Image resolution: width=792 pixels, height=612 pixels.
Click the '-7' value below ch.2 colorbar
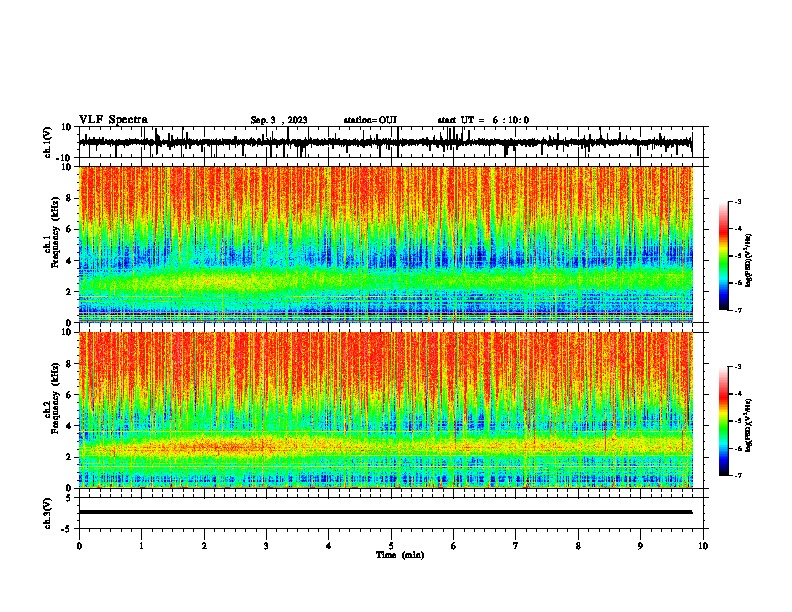tap(738, 475)
